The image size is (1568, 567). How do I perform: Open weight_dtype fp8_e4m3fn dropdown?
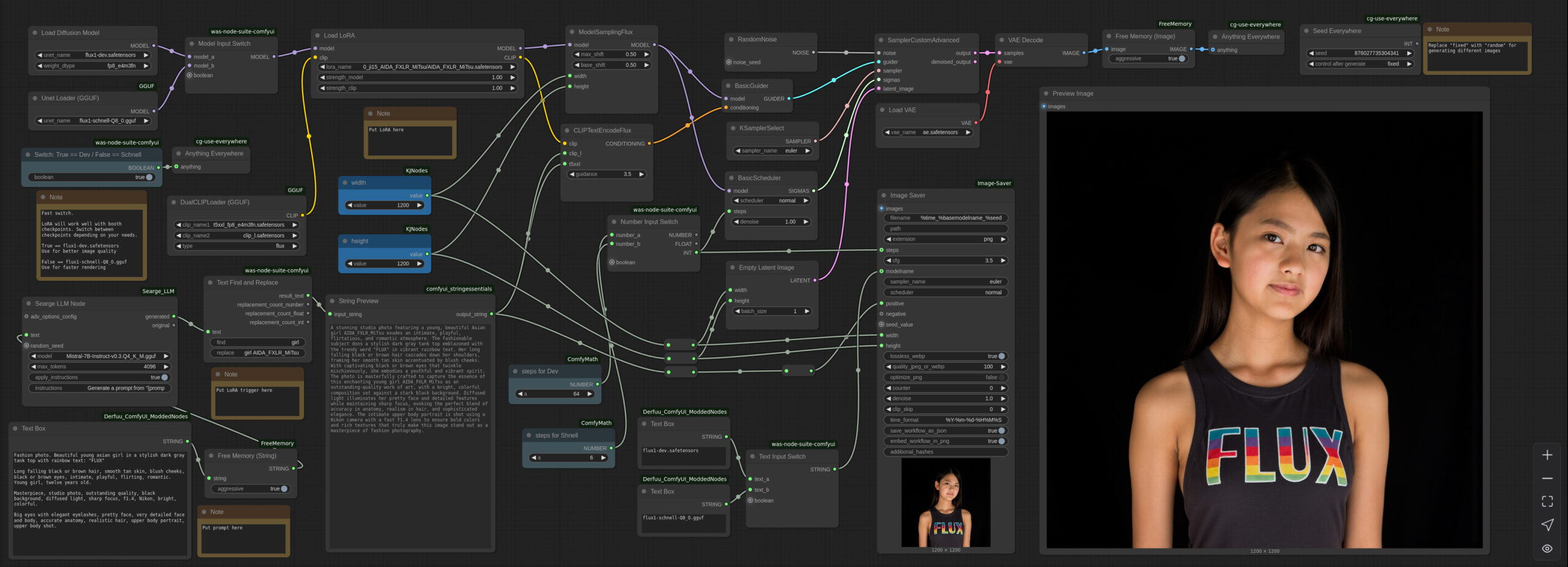[93, 66]
